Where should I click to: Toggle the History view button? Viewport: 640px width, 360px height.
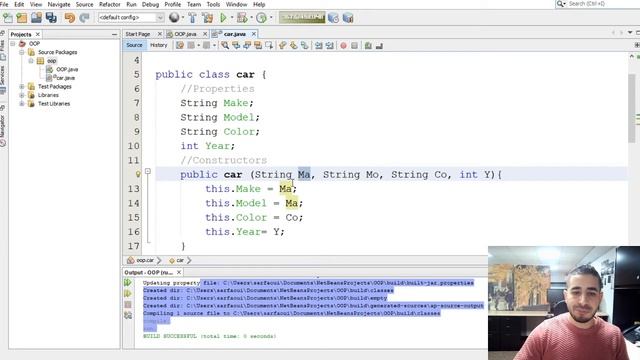coord(159,45)
